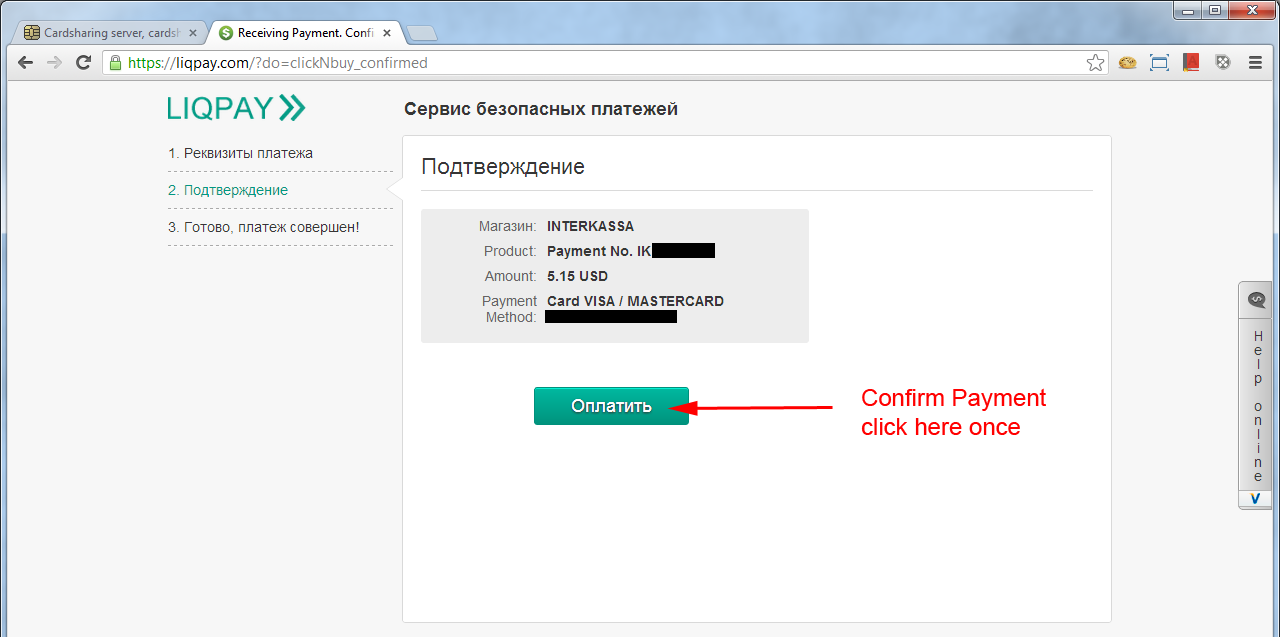
Task: Click the Payment Method: label
Action: pos(510,309)
